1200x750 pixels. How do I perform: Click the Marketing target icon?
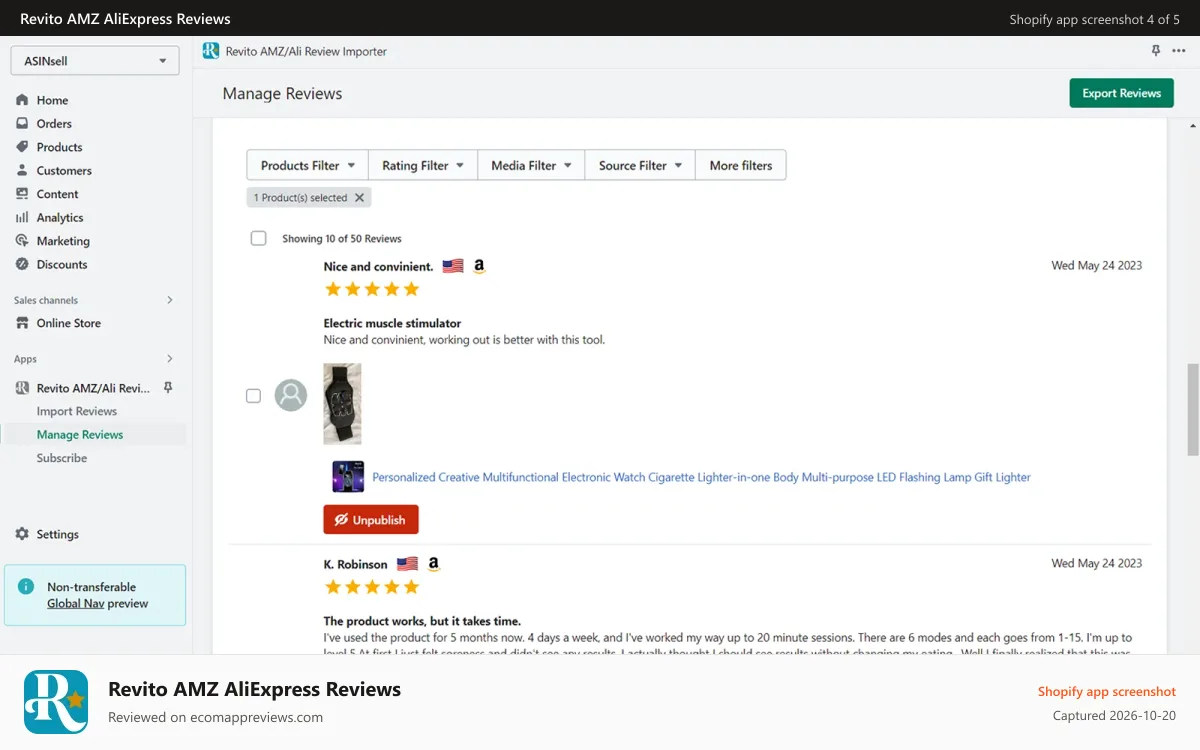pos(22,241)
